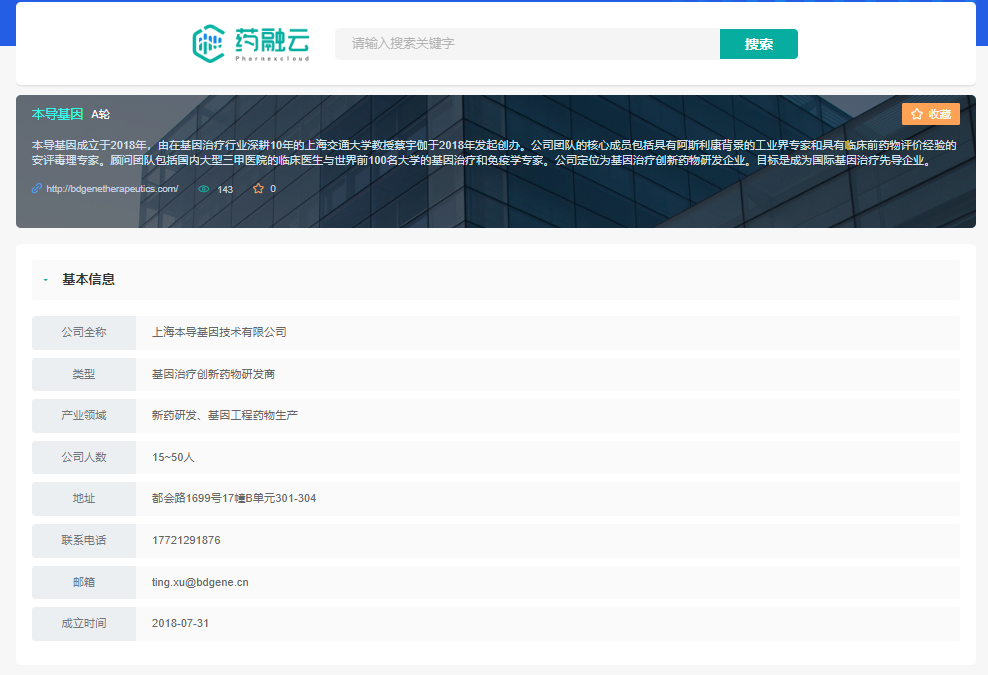This screenshot has height=675, width=988.
Task: Click the founding date 2018-07-31
Action: tap(180, 623)
